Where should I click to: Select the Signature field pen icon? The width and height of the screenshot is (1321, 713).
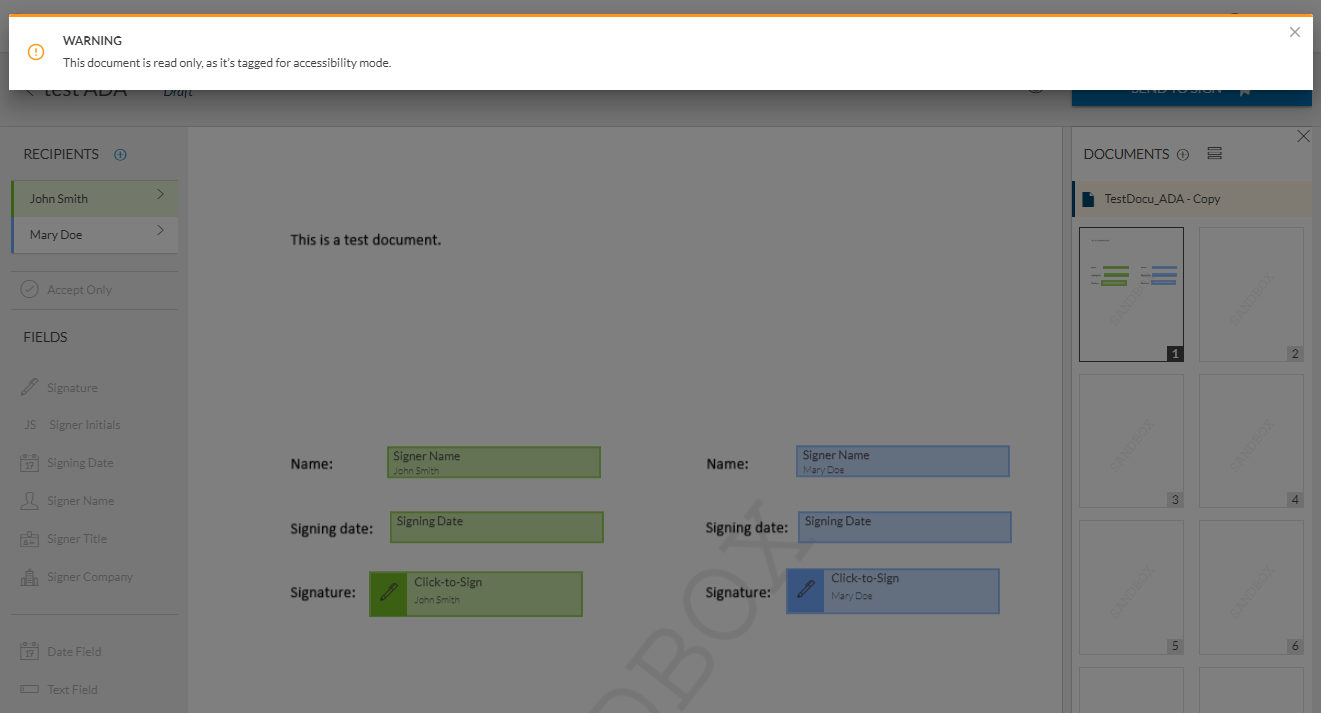point(29,387)
